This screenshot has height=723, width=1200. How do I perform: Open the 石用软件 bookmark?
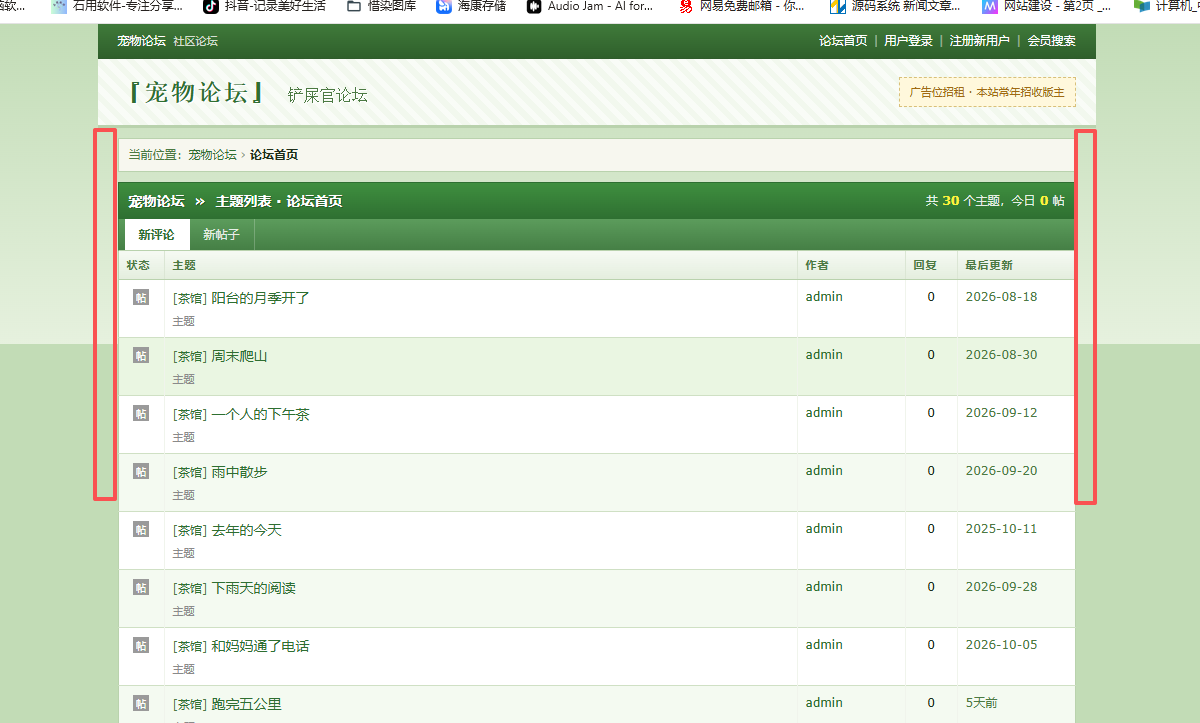[x=118, y=6]
